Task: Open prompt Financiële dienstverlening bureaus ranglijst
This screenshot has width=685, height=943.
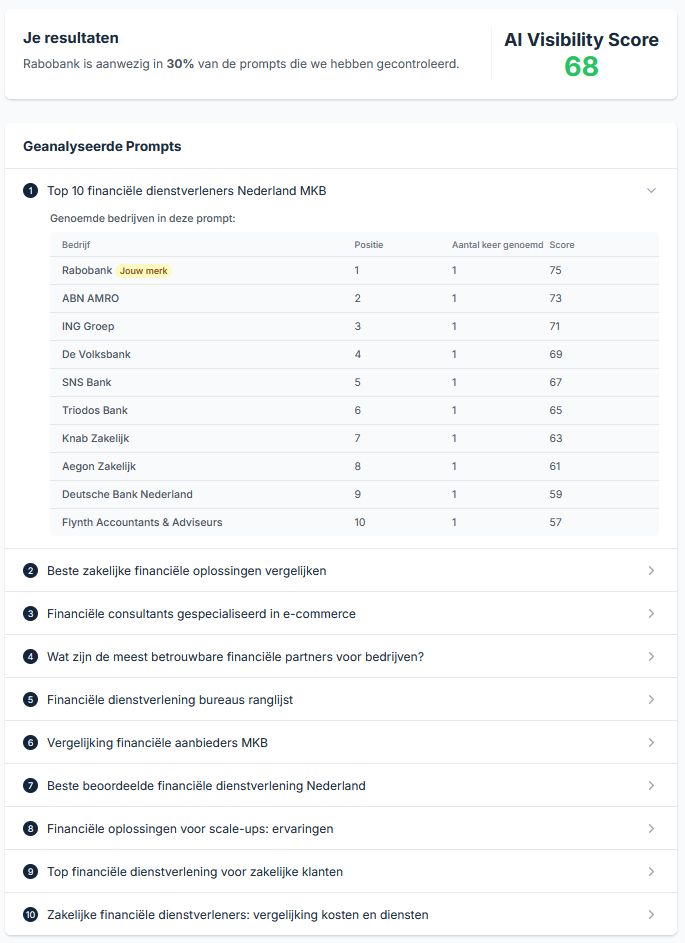Action: click(170, 699)
